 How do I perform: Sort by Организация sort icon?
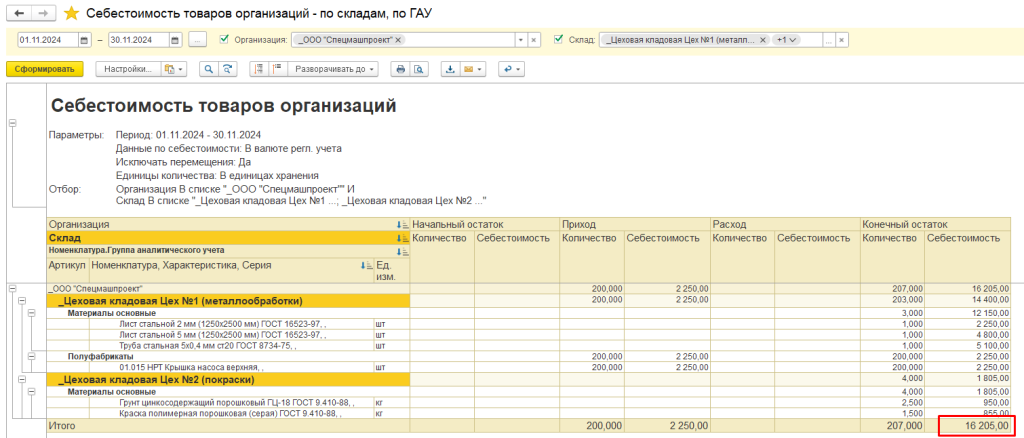(403, 225)
